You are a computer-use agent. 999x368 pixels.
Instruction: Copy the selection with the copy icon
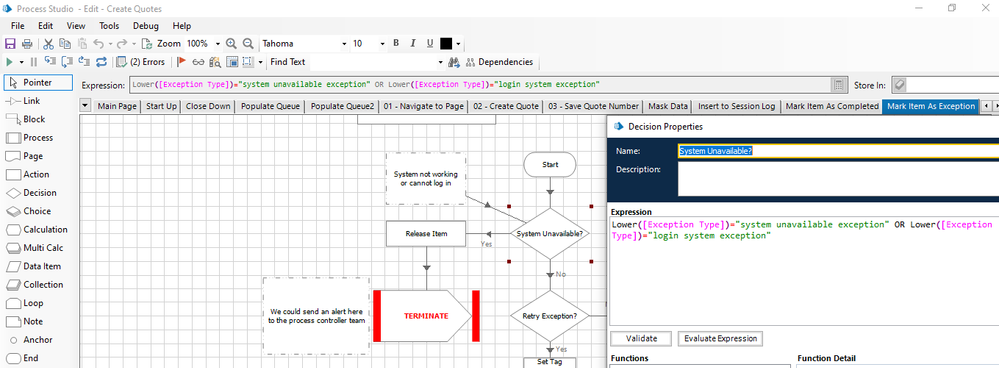(65, 44)
